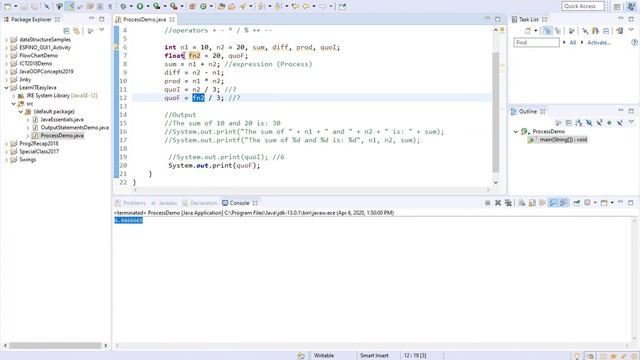Viewport: 640px width, 360px height.
Task: Click Outline sort icon in Outline toolbar
Action: (x=579, y=123)
